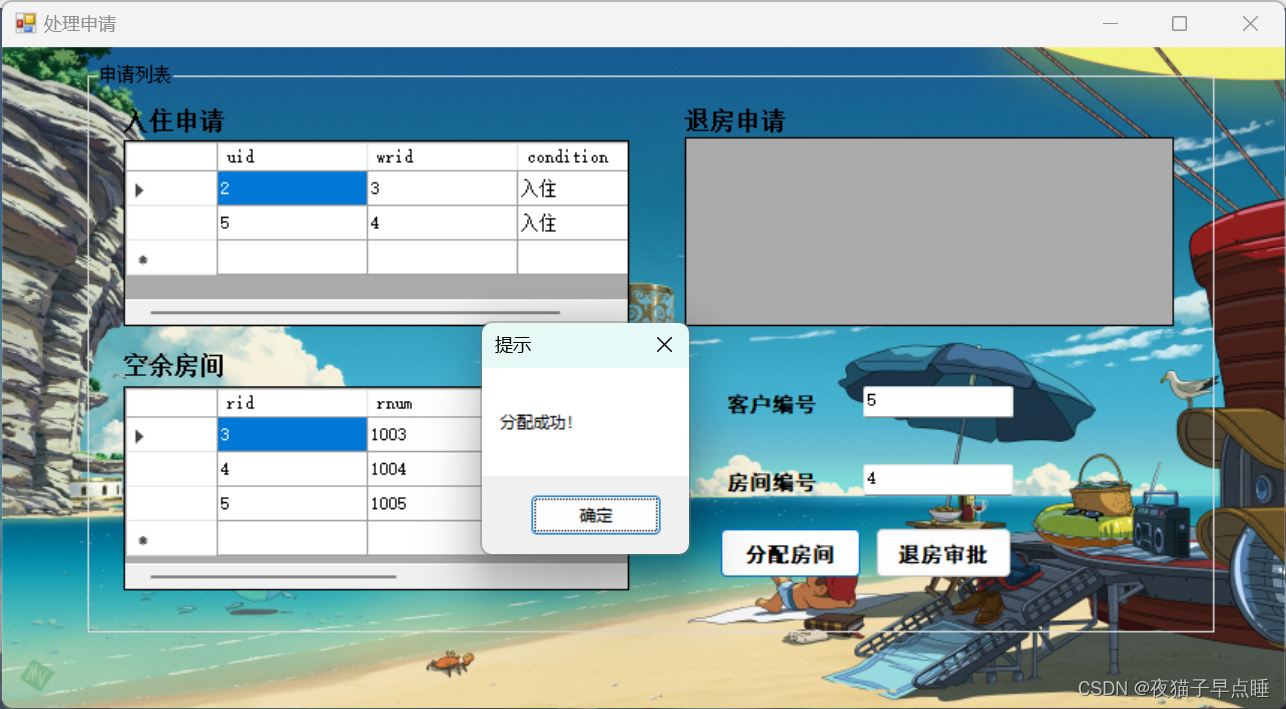
Task: Select wrid cell with value 4
Action: pyautogui.click(x=442, y=223)
